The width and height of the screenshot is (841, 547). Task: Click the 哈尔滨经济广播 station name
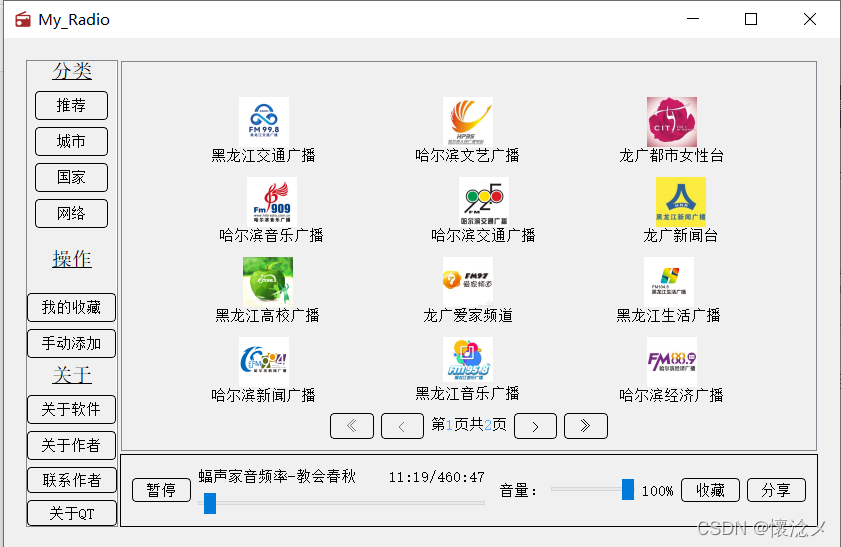672,395
